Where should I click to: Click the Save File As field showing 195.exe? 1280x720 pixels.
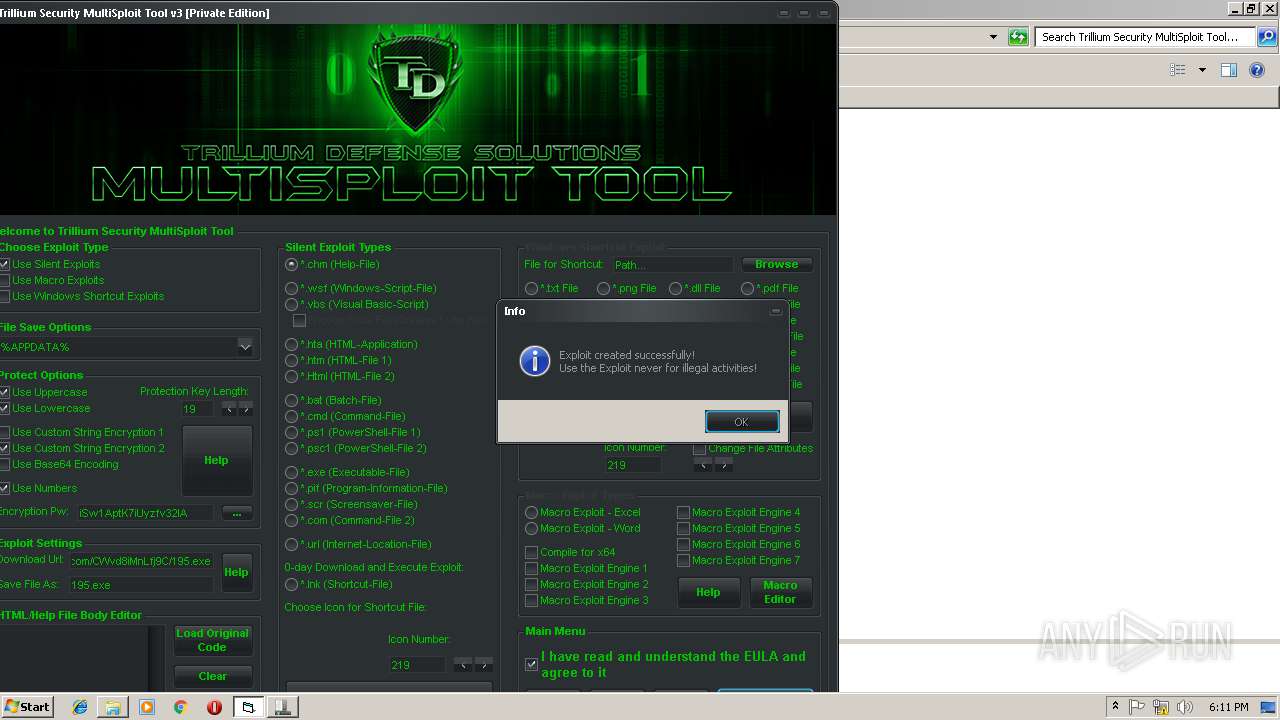[x=140, y=584]
